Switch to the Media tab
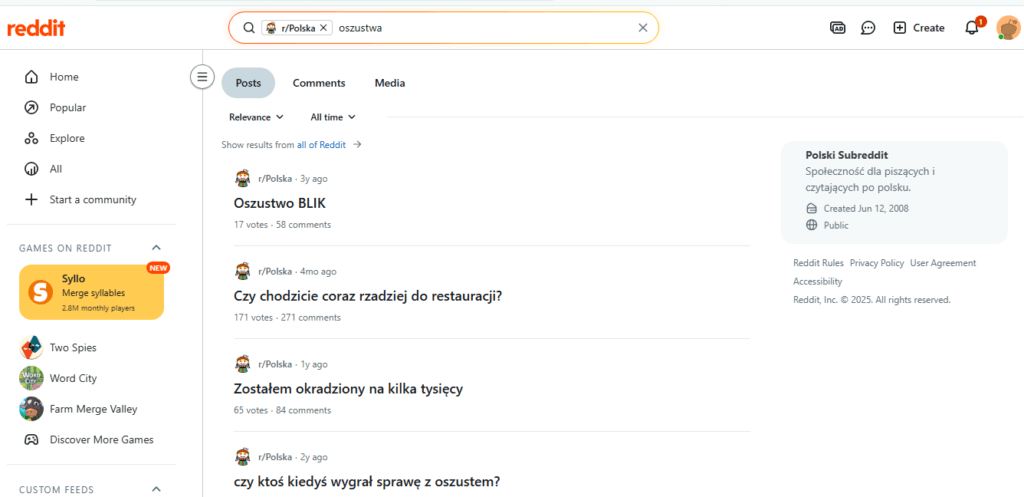Image resolution: width=1024 pixels, height=497 pixels. click(389, 83)
